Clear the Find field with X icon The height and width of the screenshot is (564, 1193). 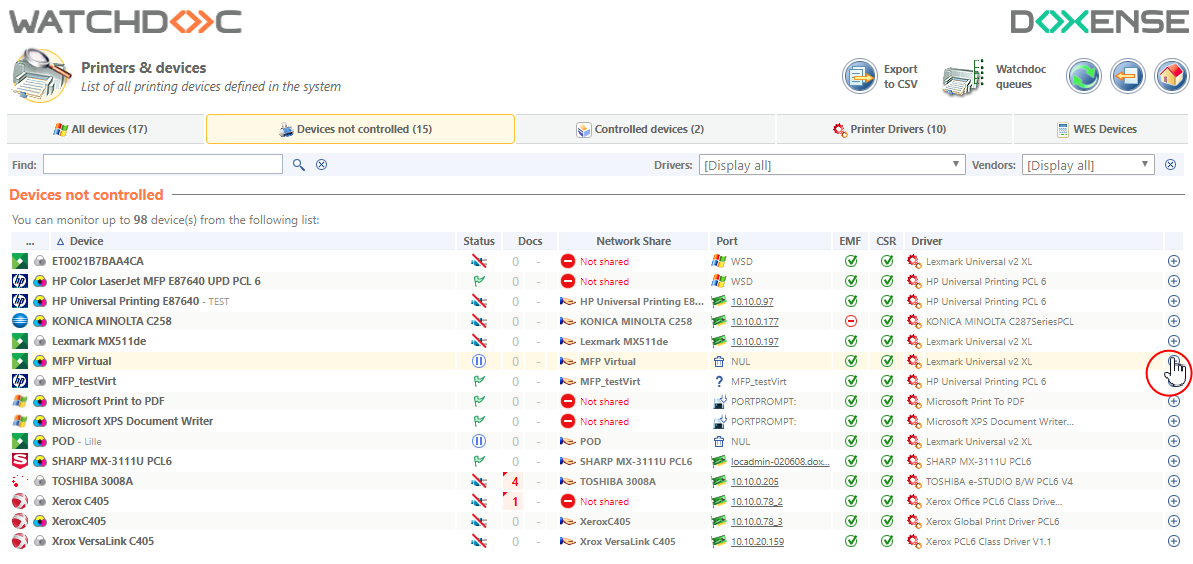coord(321,164)
